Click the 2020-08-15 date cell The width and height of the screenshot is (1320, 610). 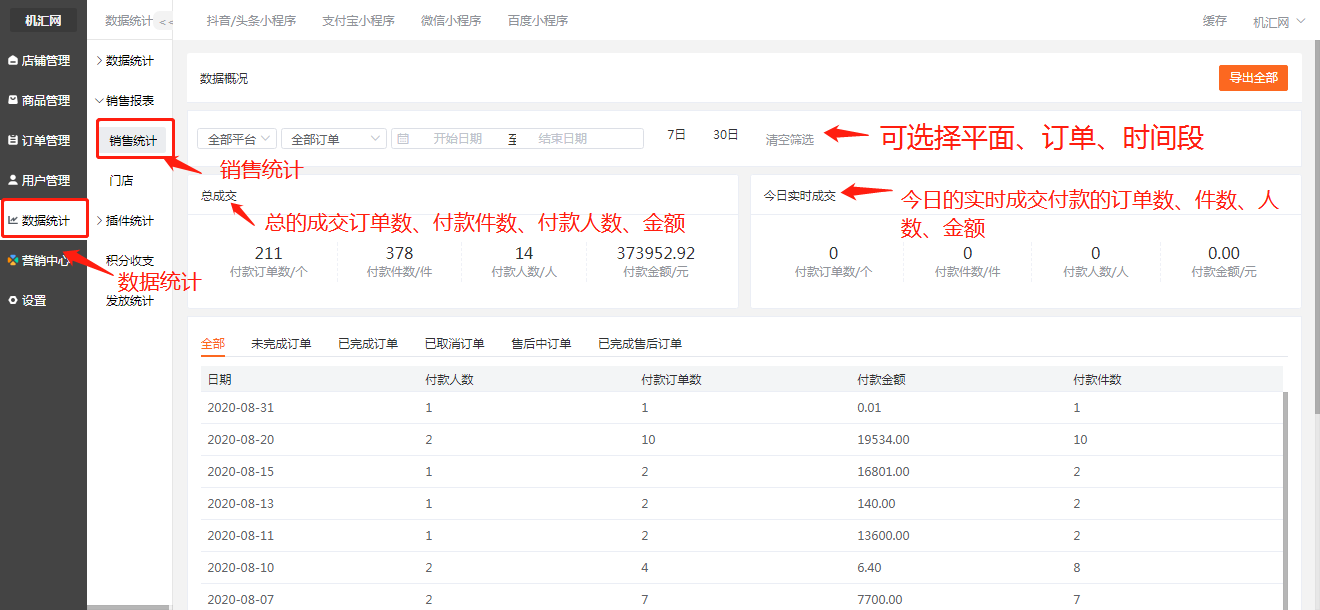(x=240, y=471)
